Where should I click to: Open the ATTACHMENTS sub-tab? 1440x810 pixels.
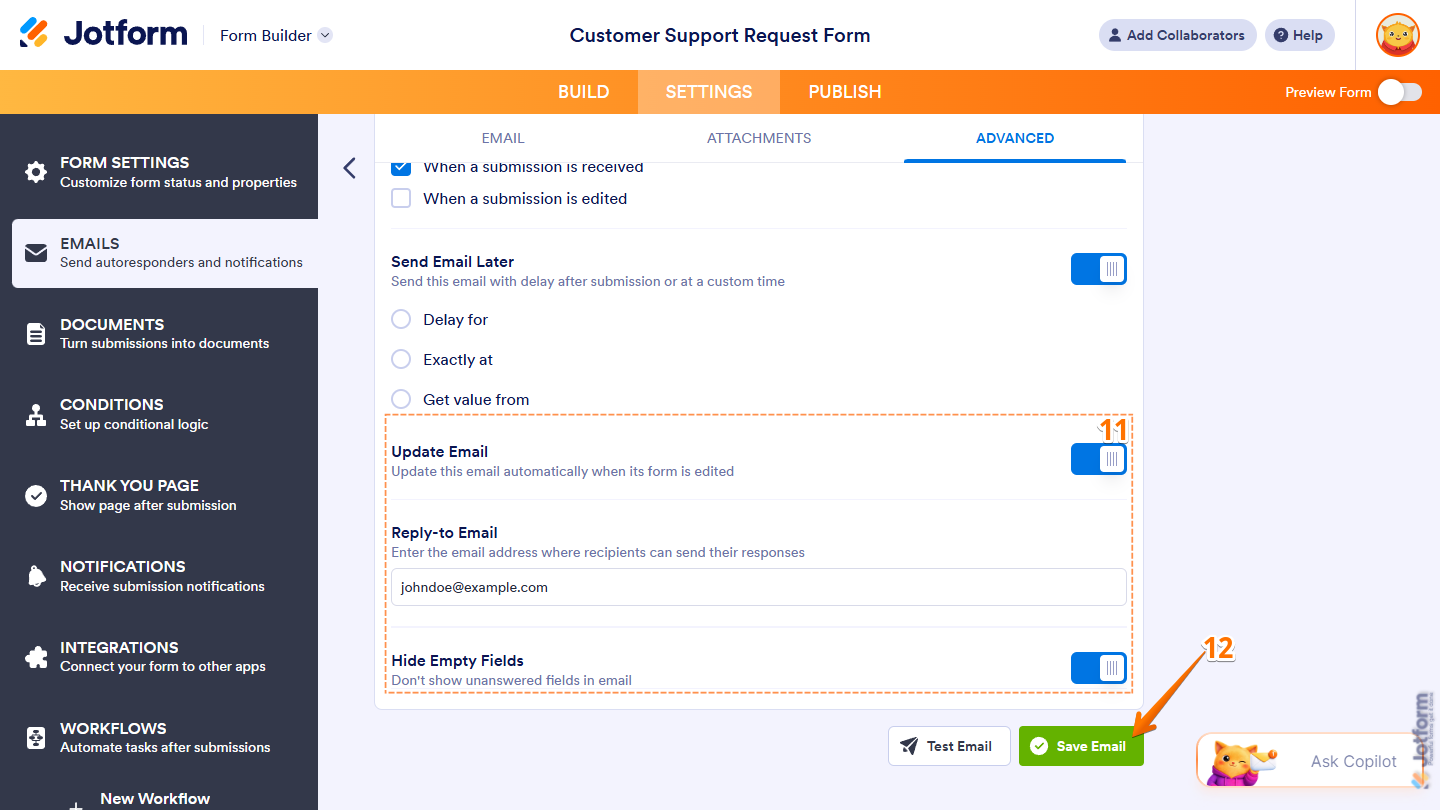[x=759, y=138]
